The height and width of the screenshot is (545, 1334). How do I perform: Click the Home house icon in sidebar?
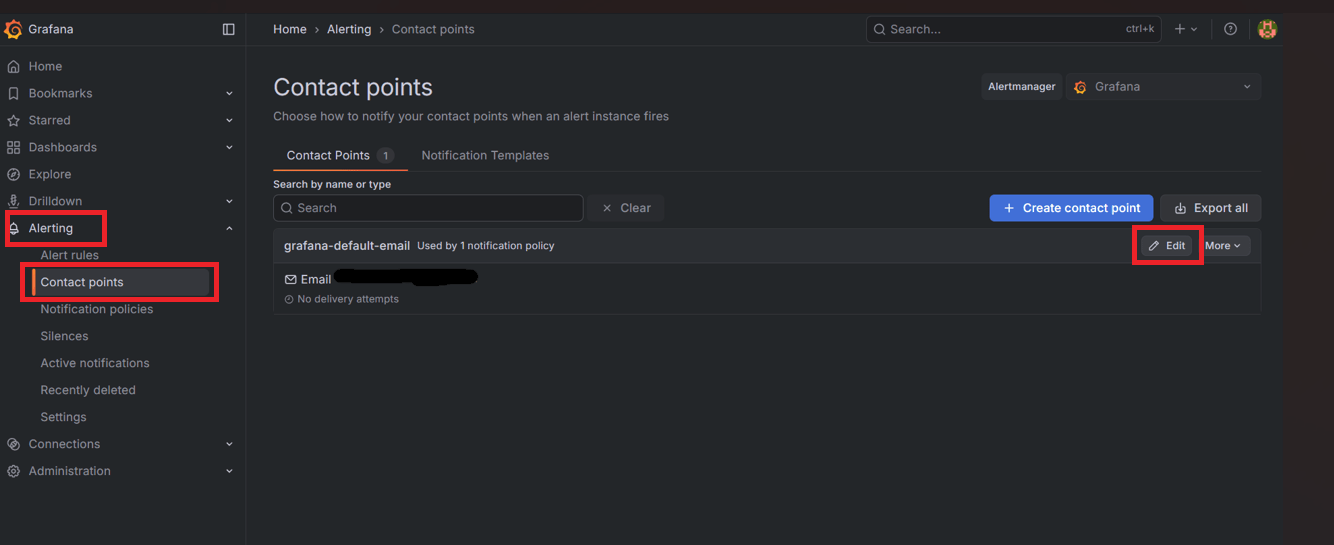(x=13, y=66)
